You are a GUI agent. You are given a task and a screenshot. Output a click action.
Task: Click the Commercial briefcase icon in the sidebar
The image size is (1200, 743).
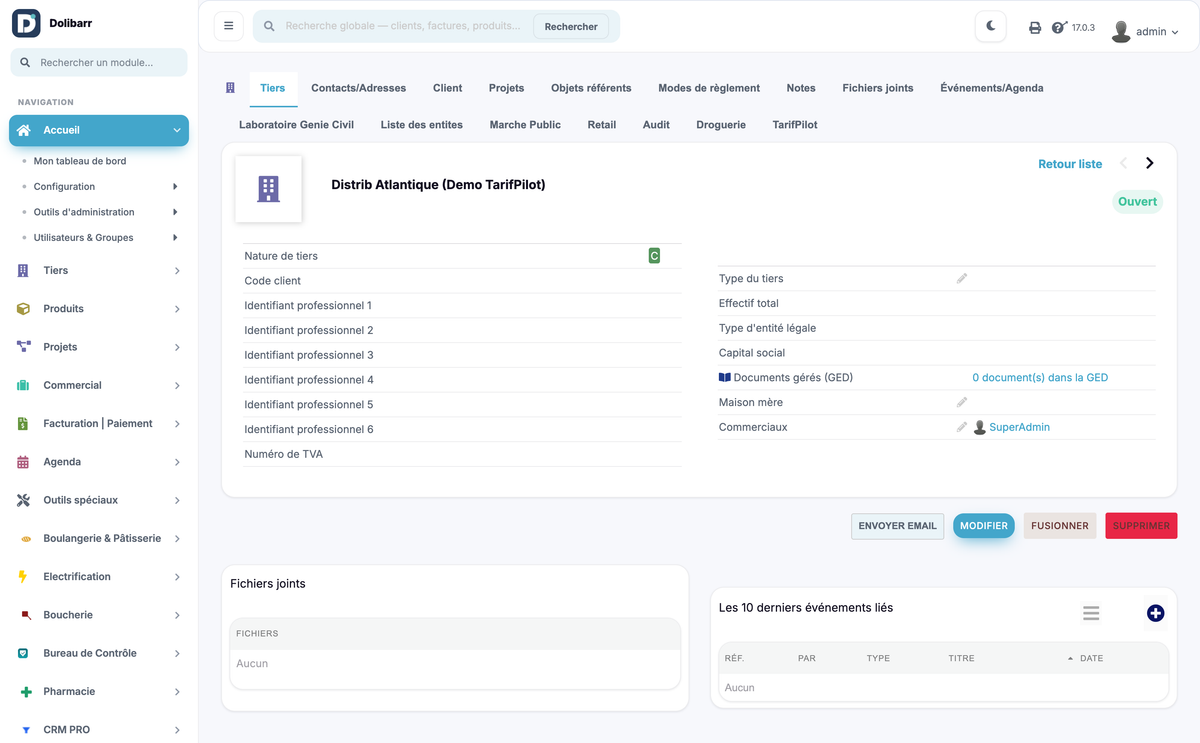pos(23,385)
